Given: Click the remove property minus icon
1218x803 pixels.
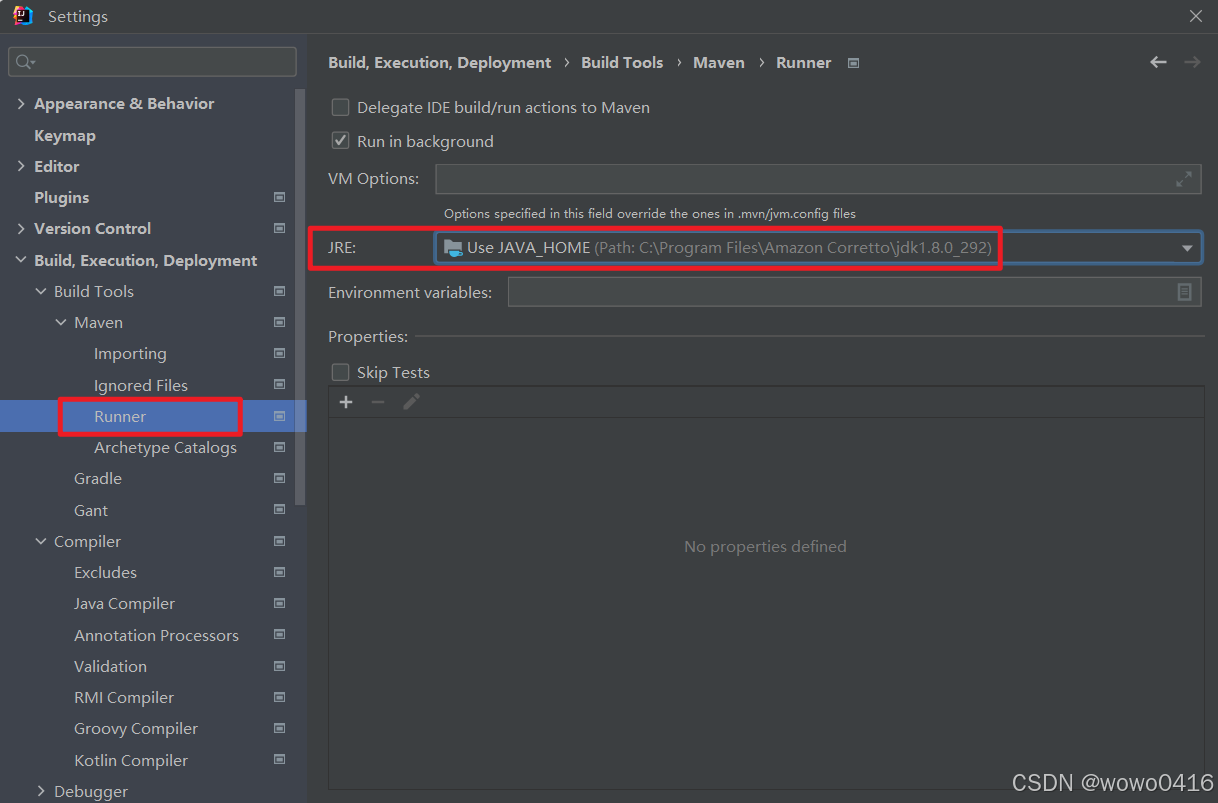Looking at the screenshot, I should (377, 402).
